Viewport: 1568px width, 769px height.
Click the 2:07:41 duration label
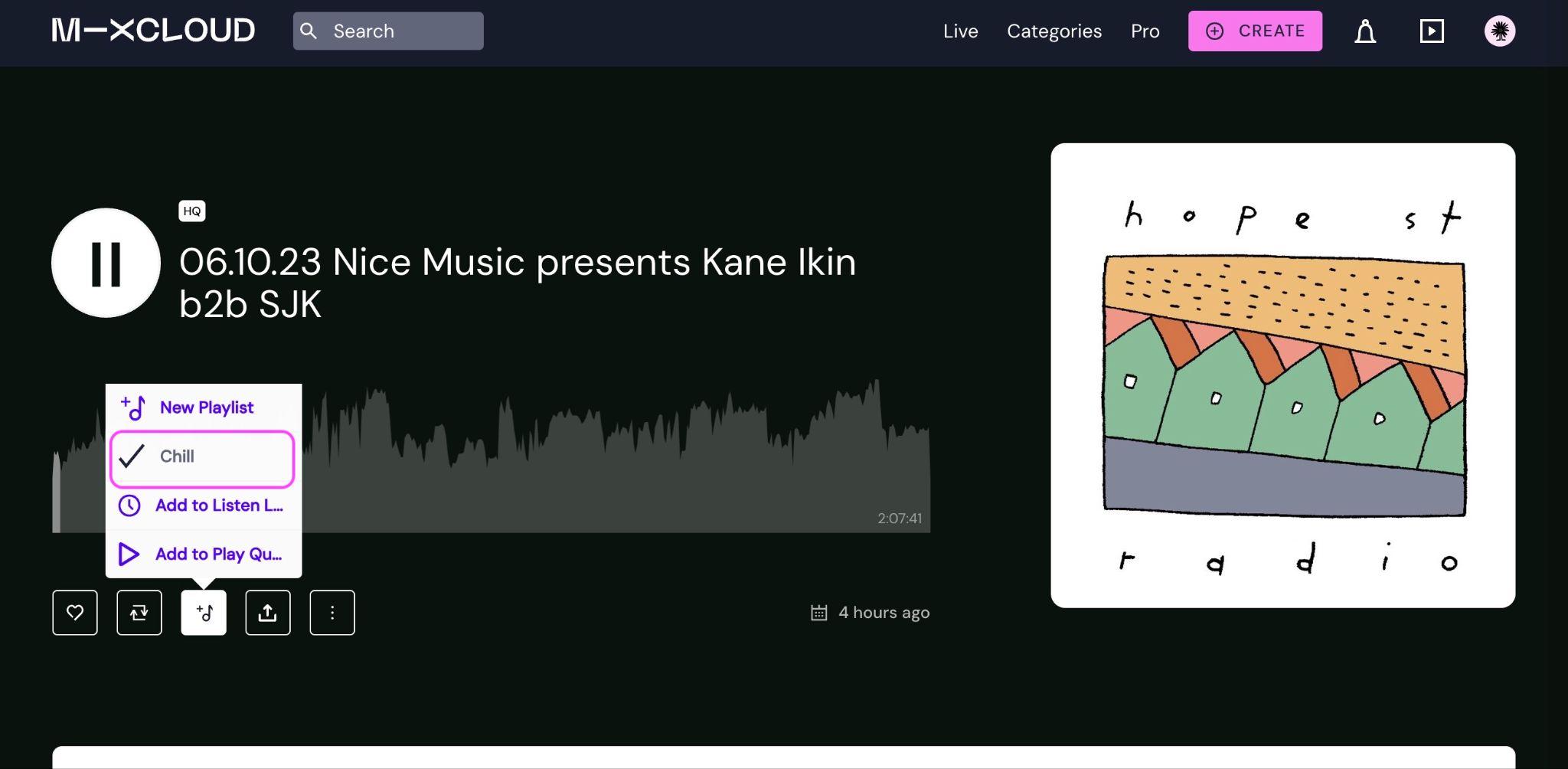900,519
